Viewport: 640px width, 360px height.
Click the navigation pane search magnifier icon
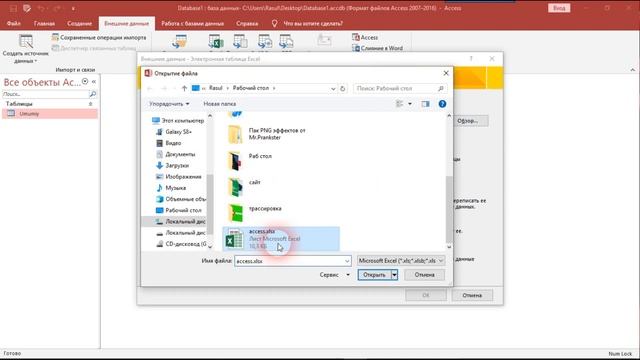(x=93, y=94)
